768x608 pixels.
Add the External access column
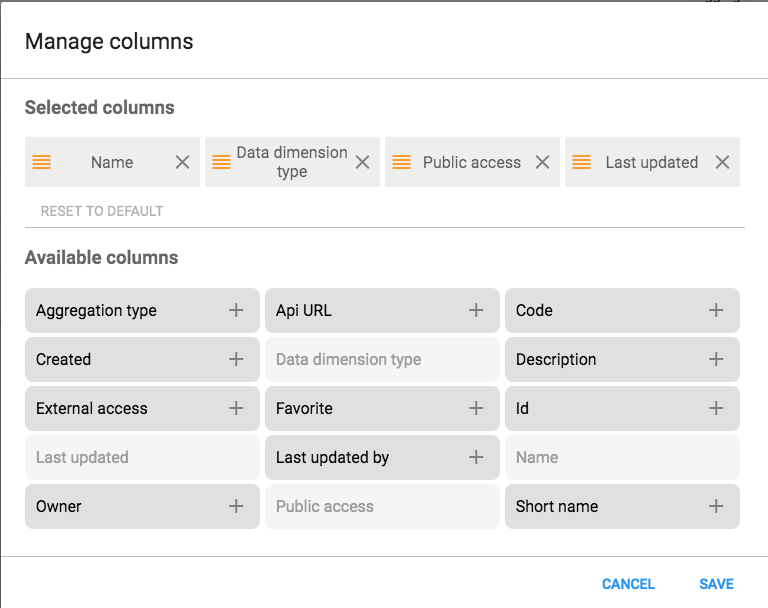coord(236,408)
